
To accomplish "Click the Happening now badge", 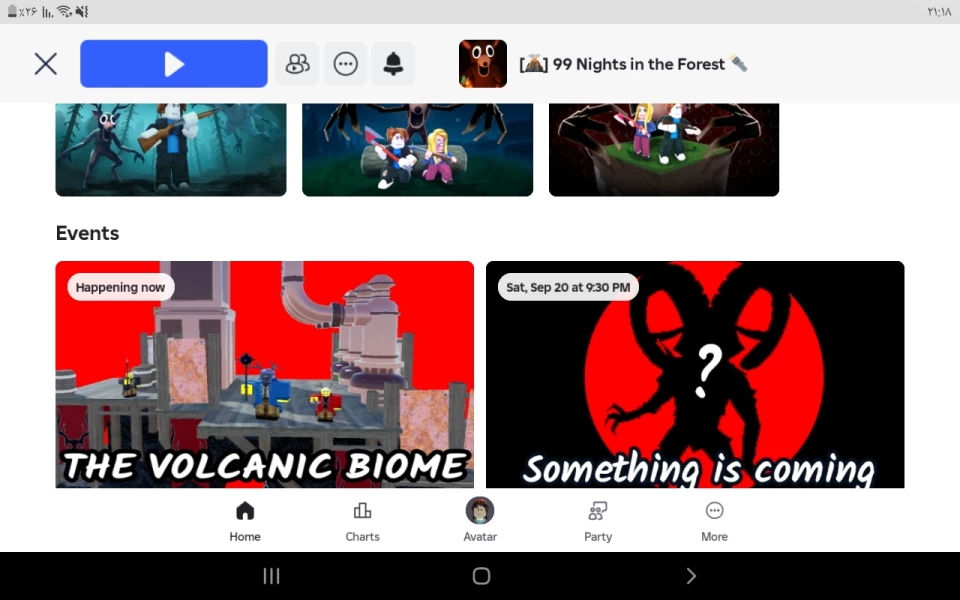I will (x=121, y=287).
